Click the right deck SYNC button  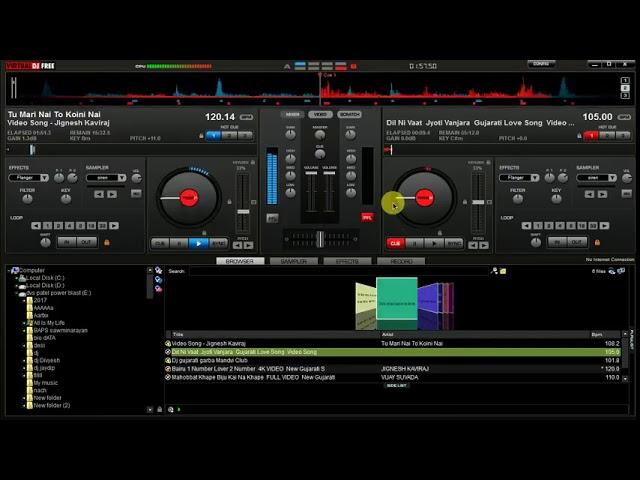[454, 243]
